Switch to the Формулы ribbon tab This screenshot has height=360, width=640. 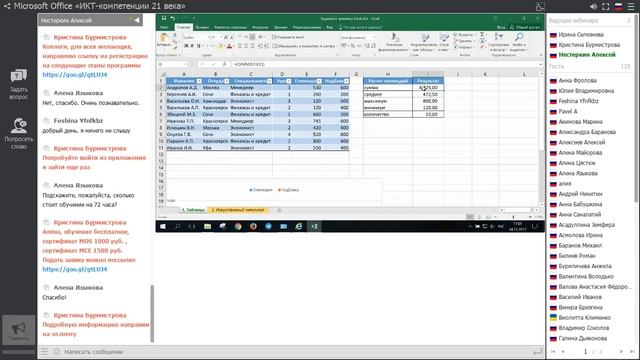[260, 27]
